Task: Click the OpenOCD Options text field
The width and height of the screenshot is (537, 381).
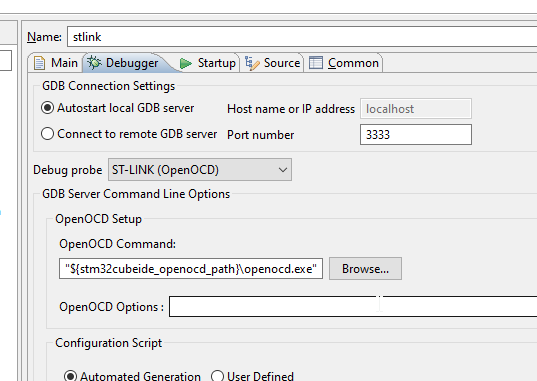Action: click(x=353, y=306)
